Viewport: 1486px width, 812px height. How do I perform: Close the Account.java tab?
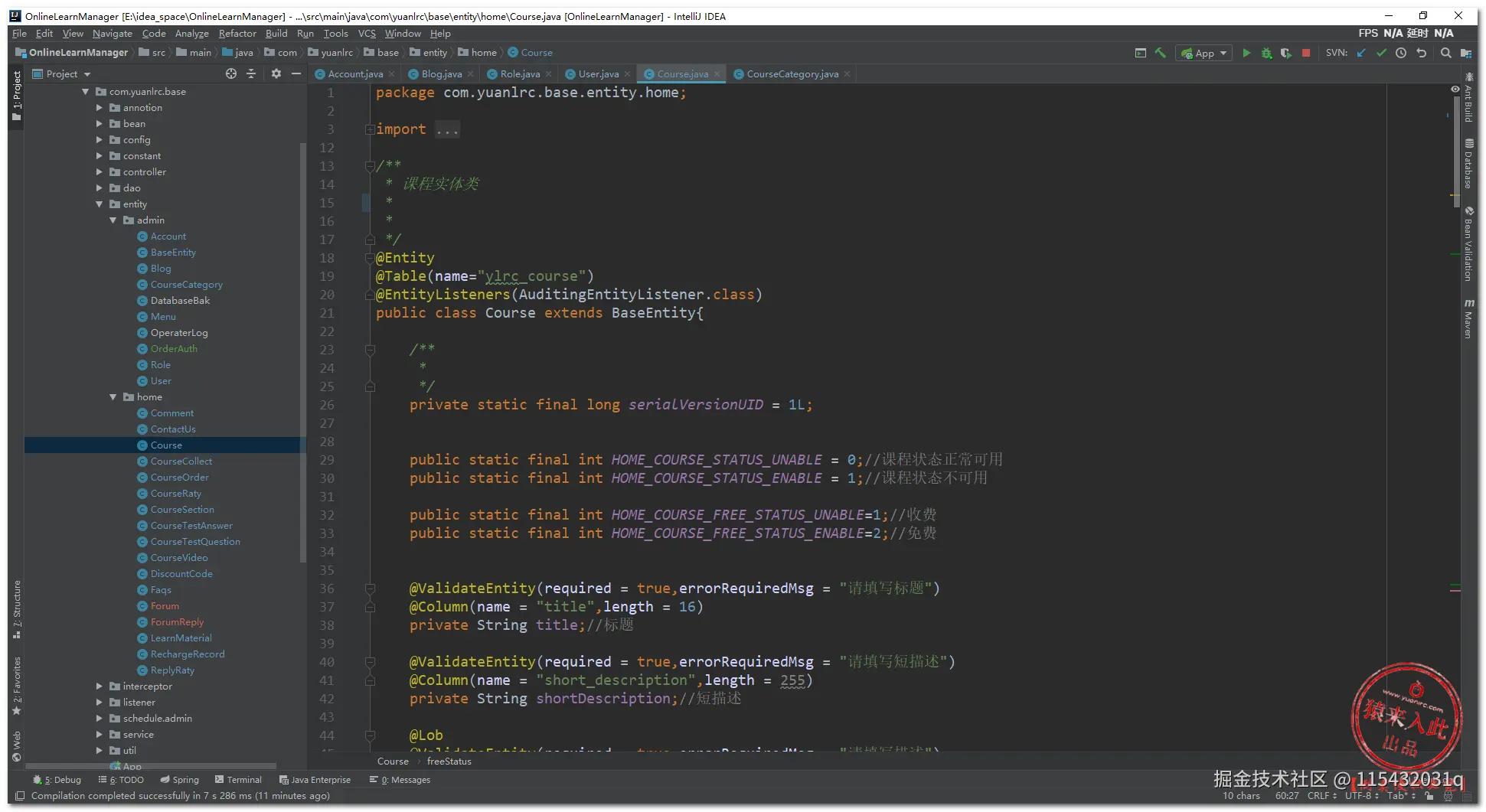pos(392,74)
